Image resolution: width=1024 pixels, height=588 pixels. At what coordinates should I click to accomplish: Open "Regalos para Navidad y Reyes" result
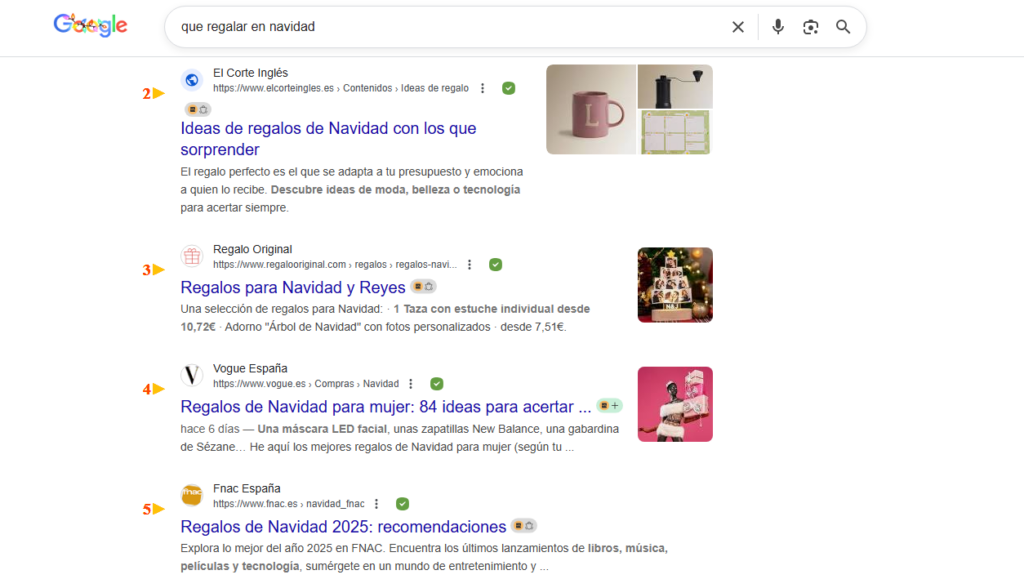294,288
